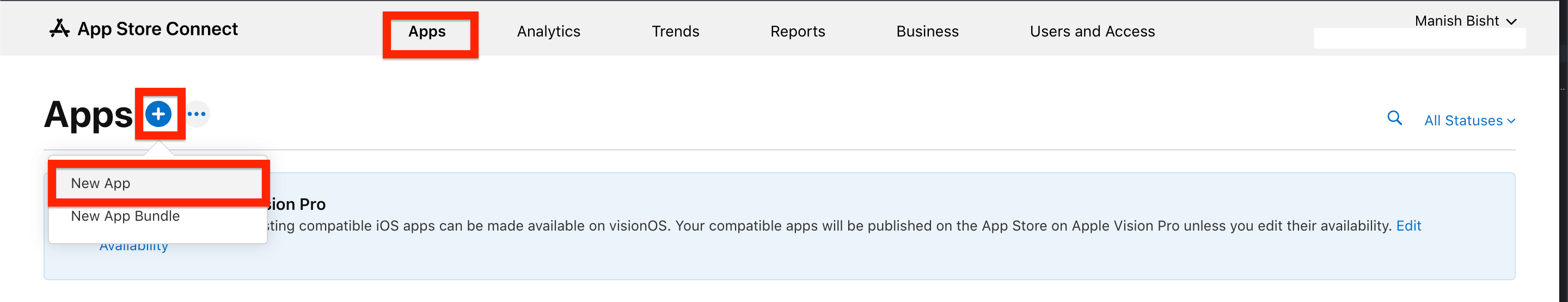This screenshot has width=1568, height=302.
Task: Click the Edit Availability link
Action: click(1408, 226)
